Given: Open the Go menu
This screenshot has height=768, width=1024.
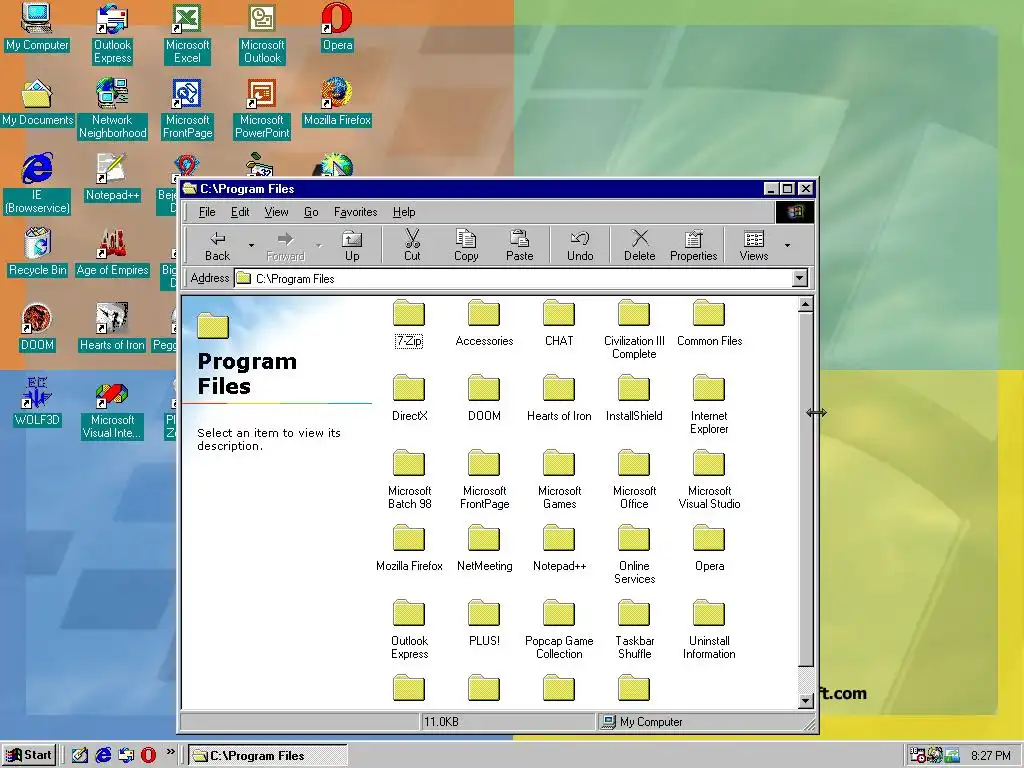Looking at the screenshot, I should click(311, 212).
